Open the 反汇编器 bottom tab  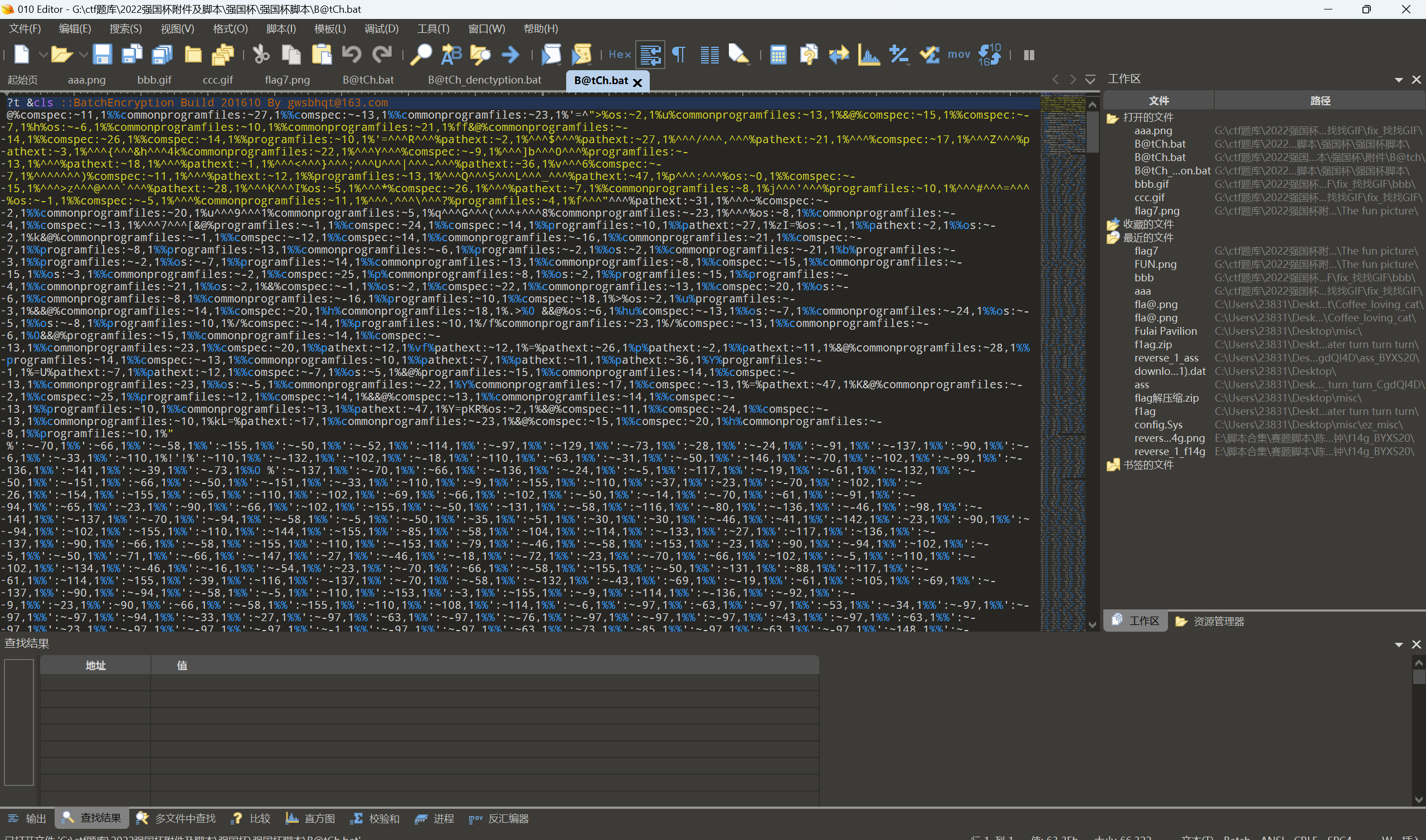(499, 818)
